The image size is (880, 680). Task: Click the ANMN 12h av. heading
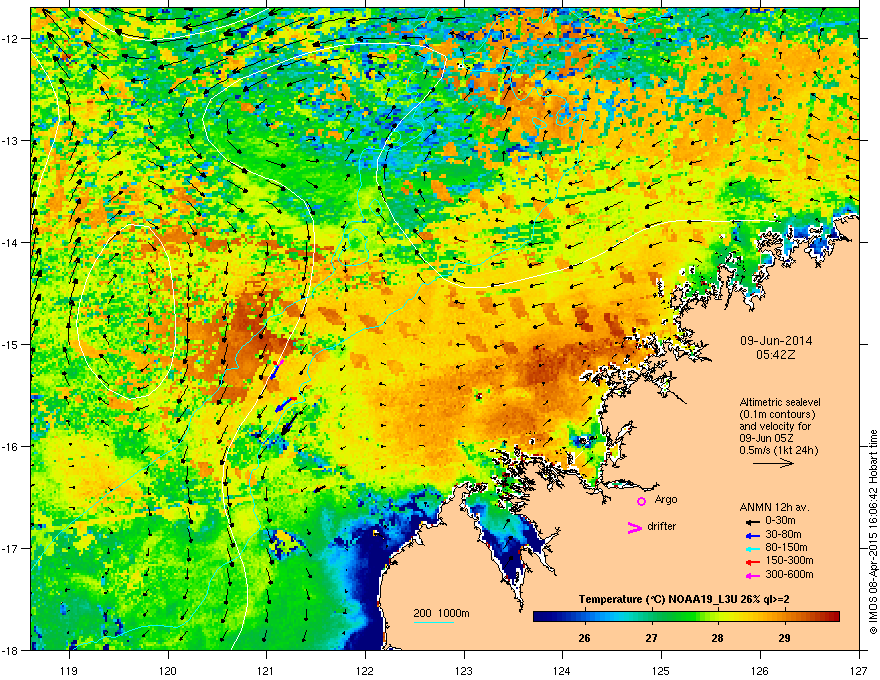click(x=774, y=508)
